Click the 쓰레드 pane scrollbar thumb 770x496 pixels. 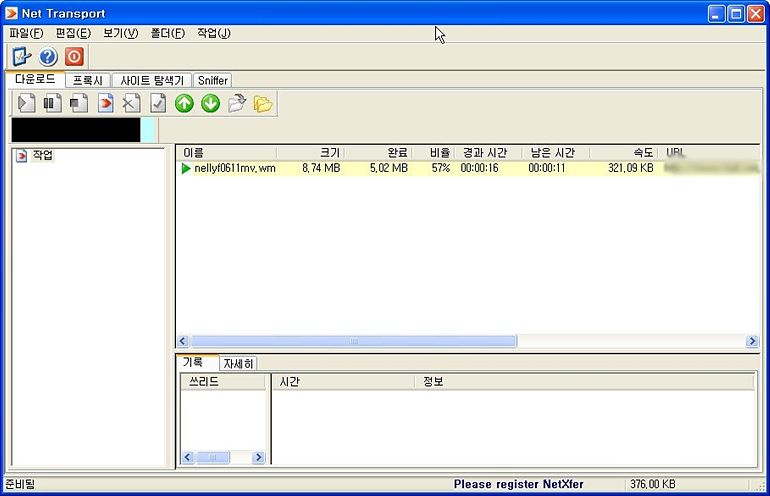tap(213, 457)
